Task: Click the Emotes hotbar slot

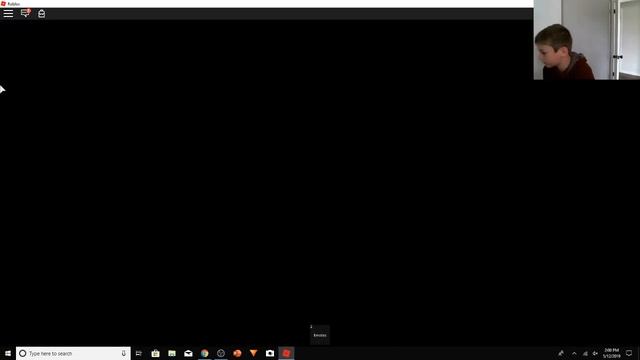Action: [x=320, y=335]
